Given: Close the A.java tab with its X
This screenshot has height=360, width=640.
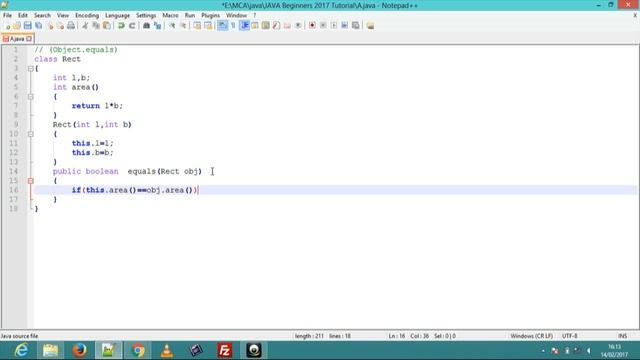Looking at the screenshot, I should coord(29,39).
